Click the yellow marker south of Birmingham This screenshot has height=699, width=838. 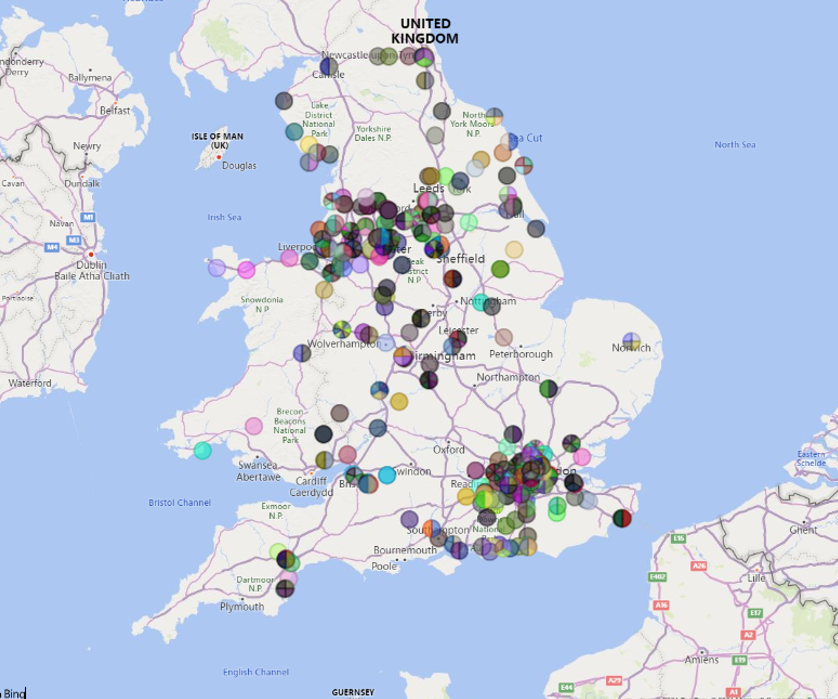click(x=399, y=401)
